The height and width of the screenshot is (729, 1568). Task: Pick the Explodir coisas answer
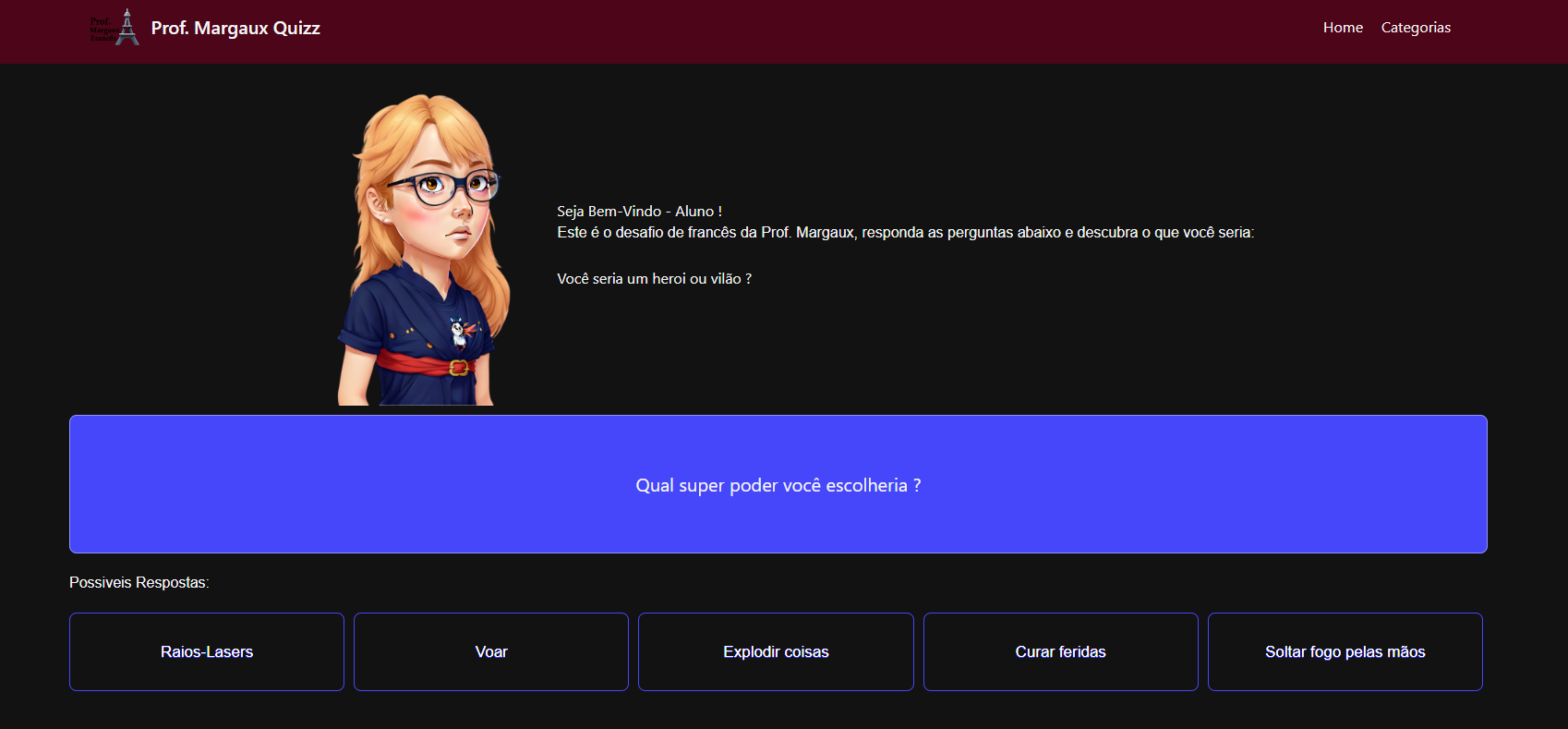click(776, 651)
